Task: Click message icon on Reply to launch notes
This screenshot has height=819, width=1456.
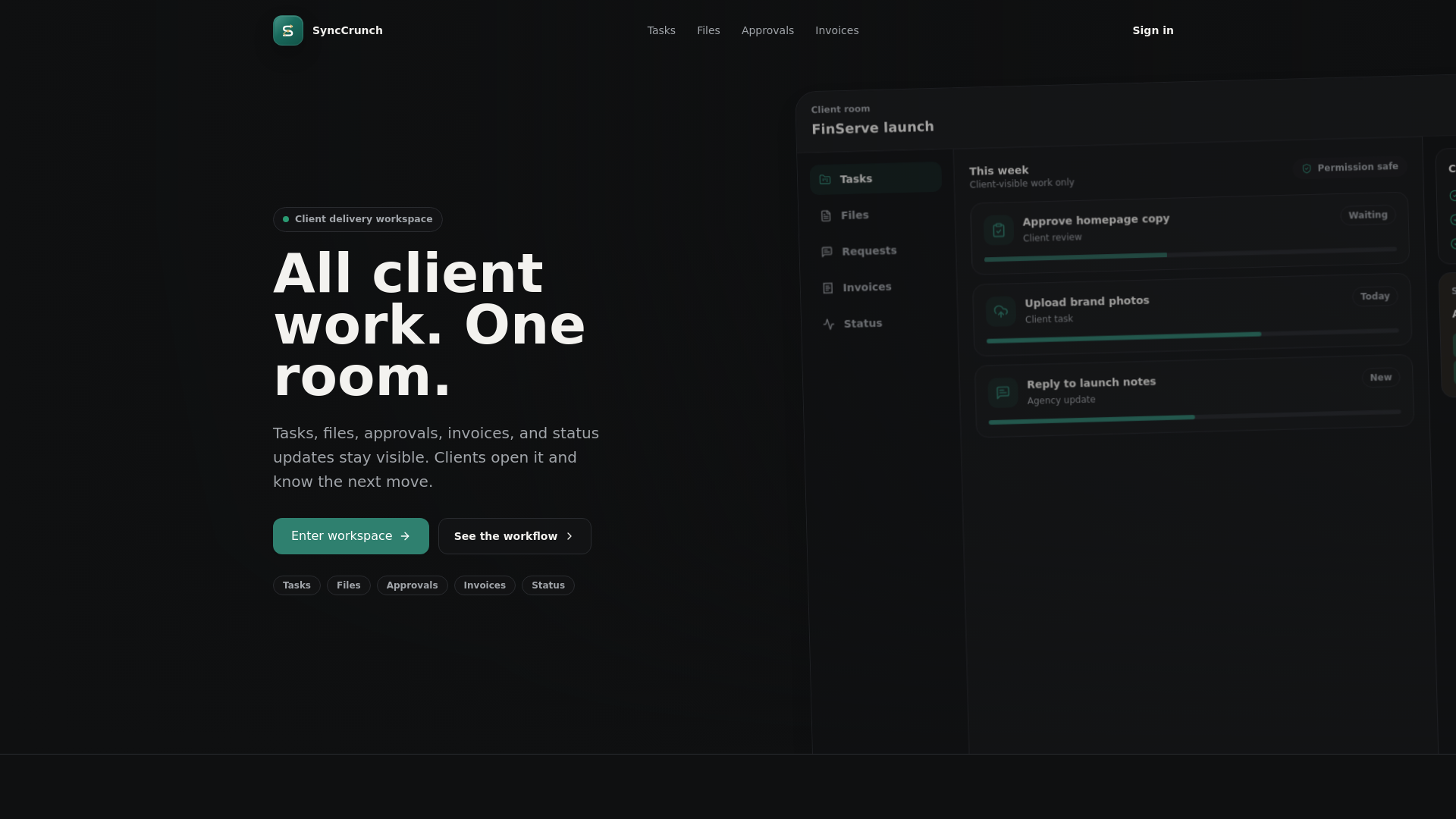Action: pyautogui.click(x=1003, y=392)
